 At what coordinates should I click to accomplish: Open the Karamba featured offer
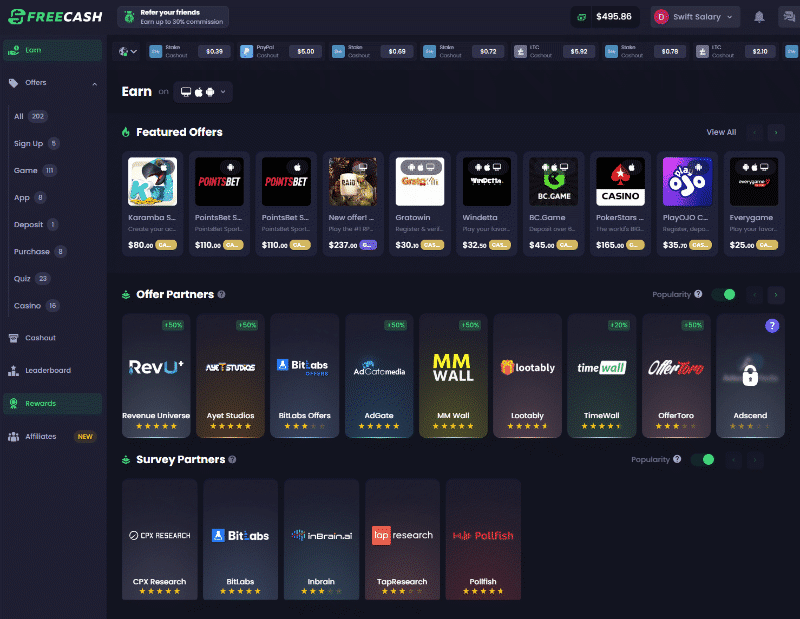pyautogui.click(x=153, y=204)
